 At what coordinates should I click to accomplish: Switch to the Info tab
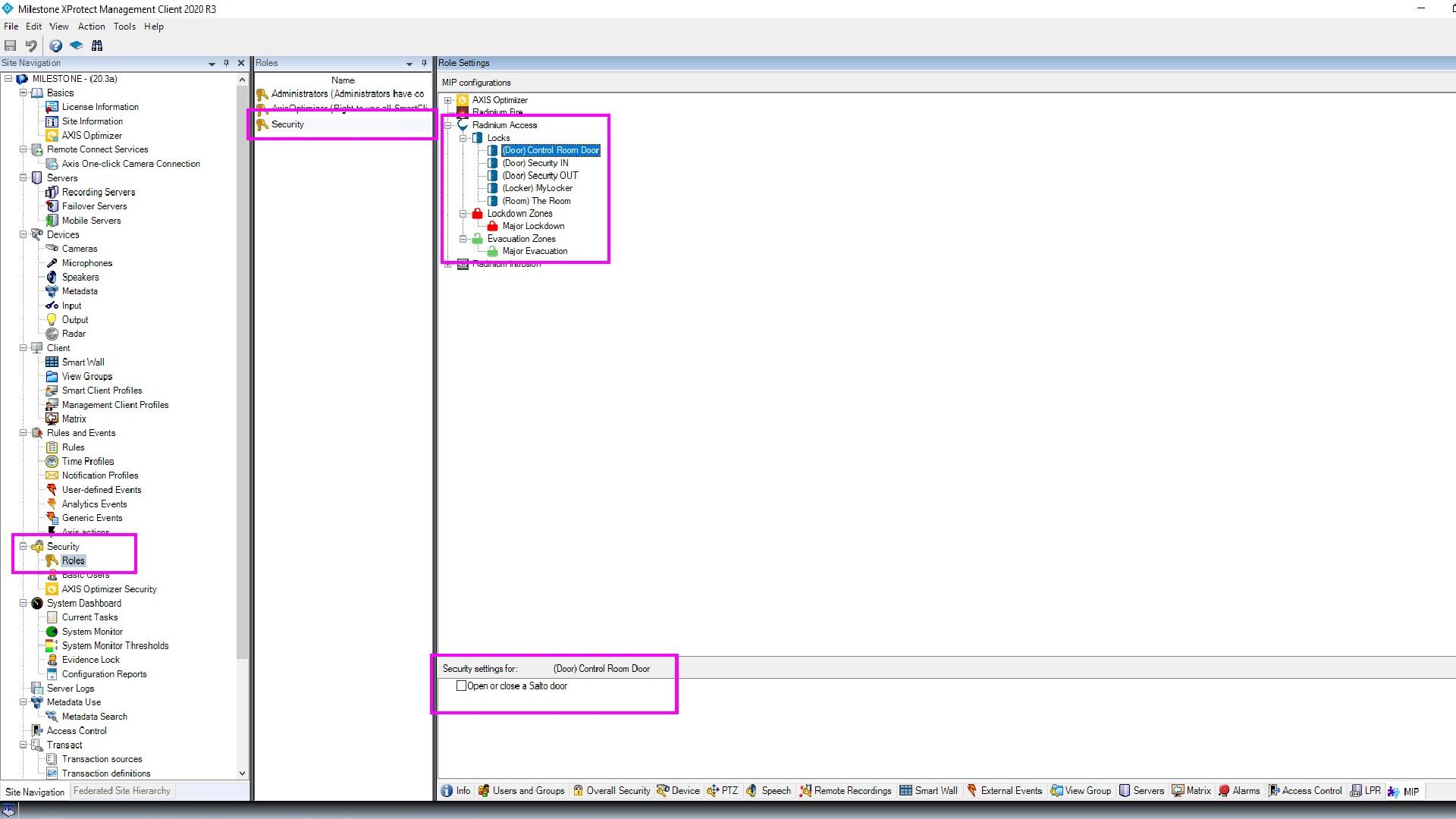click(x=456, y=791)
